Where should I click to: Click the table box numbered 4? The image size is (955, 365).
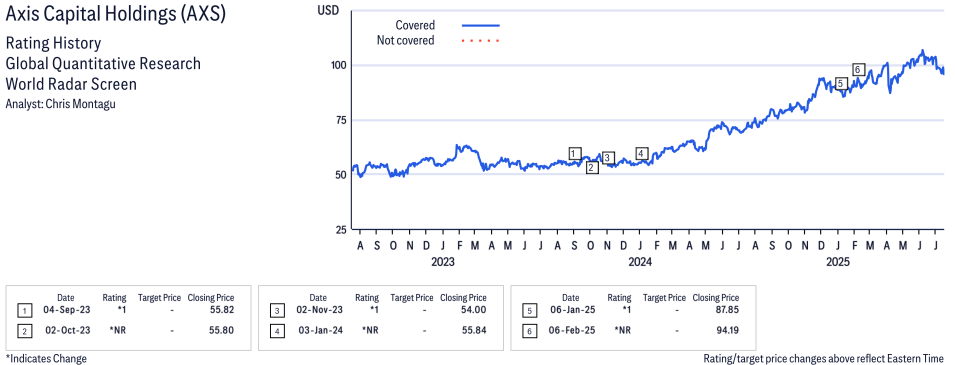(277, 331)
